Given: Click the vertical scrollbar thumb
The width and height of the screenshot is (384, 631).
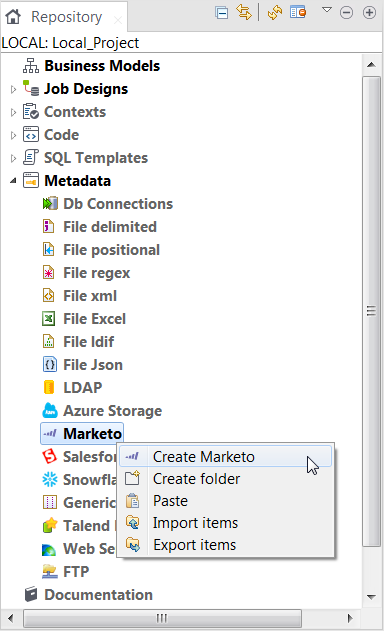Looking at the screenshot, I should 371,311.
